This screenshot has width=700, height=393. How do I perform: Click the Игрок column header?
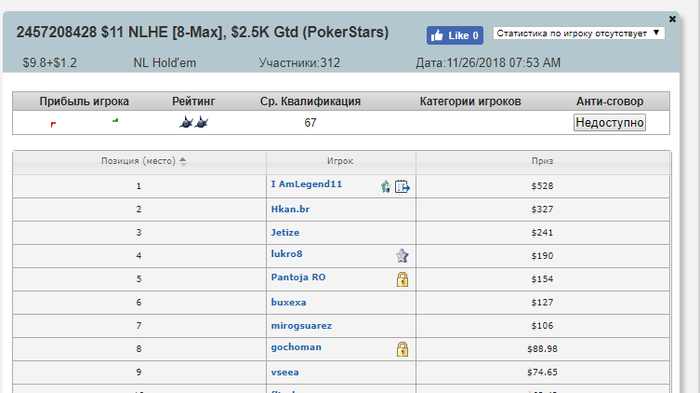340,161
